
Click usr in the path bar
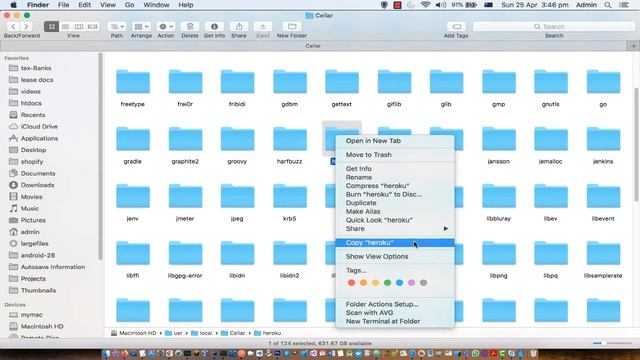click(x=174, y=333)
